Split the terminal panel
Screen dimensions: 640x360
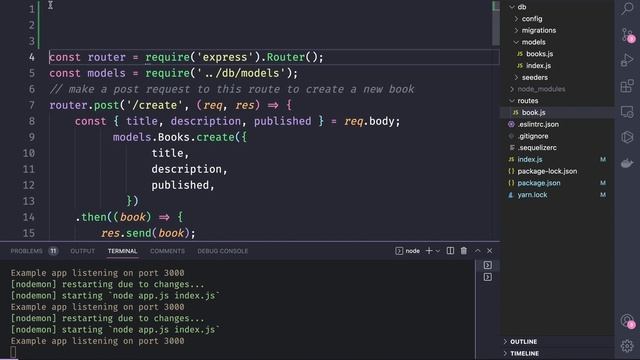click(x=450, y=251)
